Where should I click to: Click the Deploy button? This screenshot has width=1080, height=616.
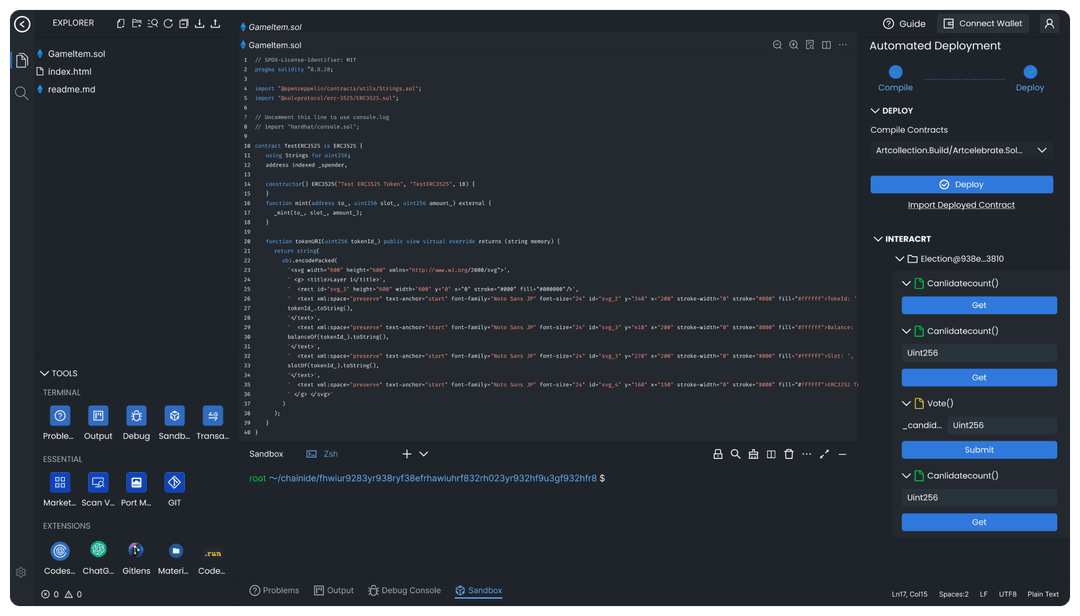click(961, 184)
